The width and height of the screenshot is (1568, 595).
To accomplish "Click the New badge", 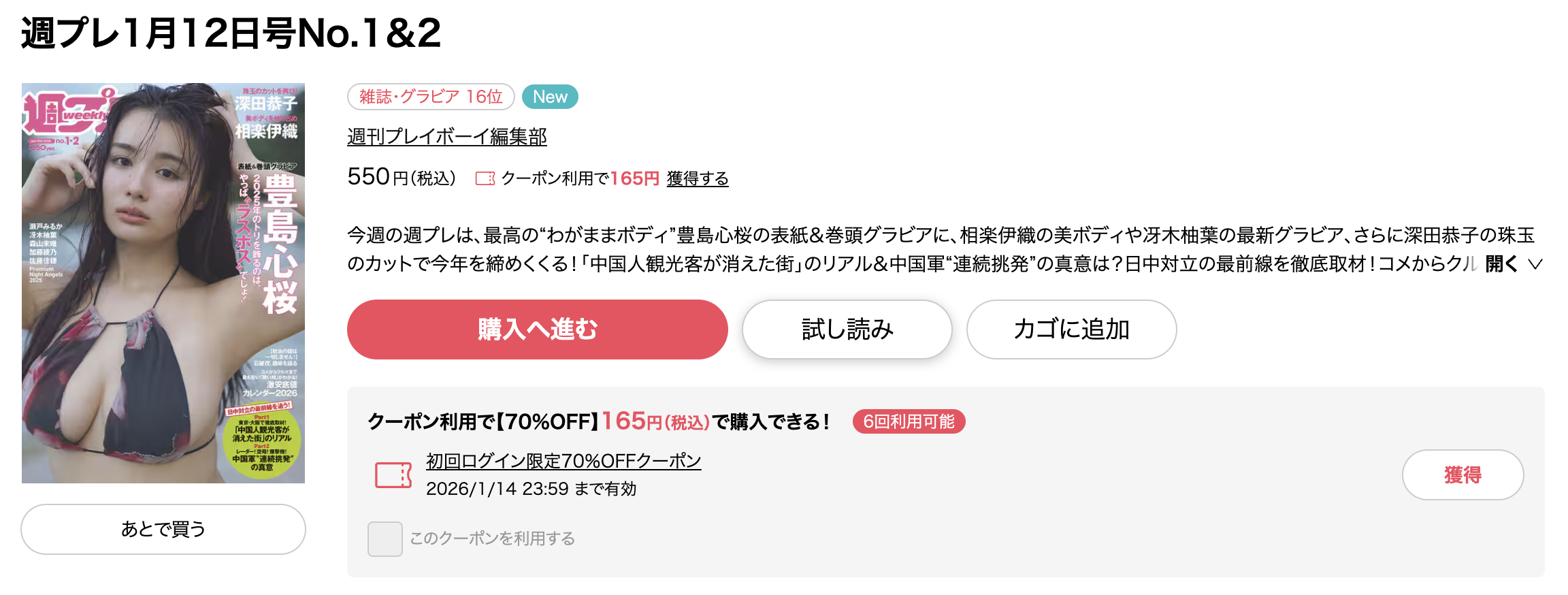I will 550,97.
